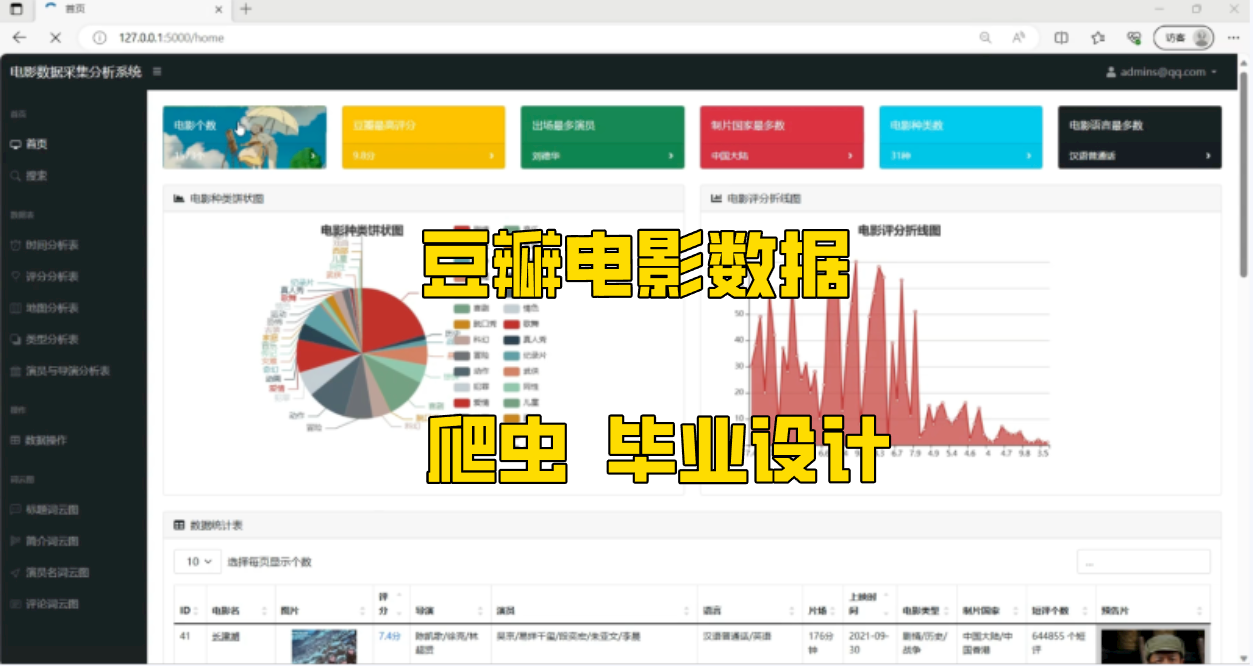
Task: Toggle the sidebar hamburger menu icon
Action: click(157, 72)
